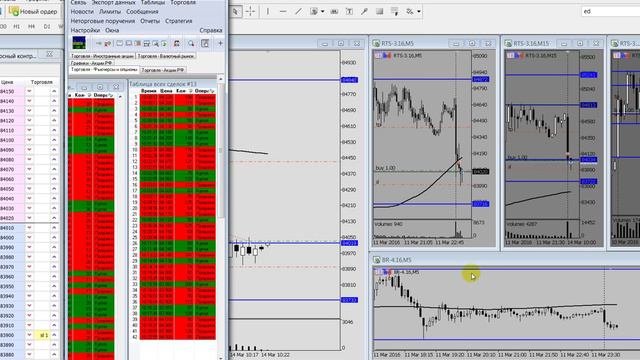Click the Таблица всех сделок #13 title
This screenshot has height=360, width=640.
(163, 84)
